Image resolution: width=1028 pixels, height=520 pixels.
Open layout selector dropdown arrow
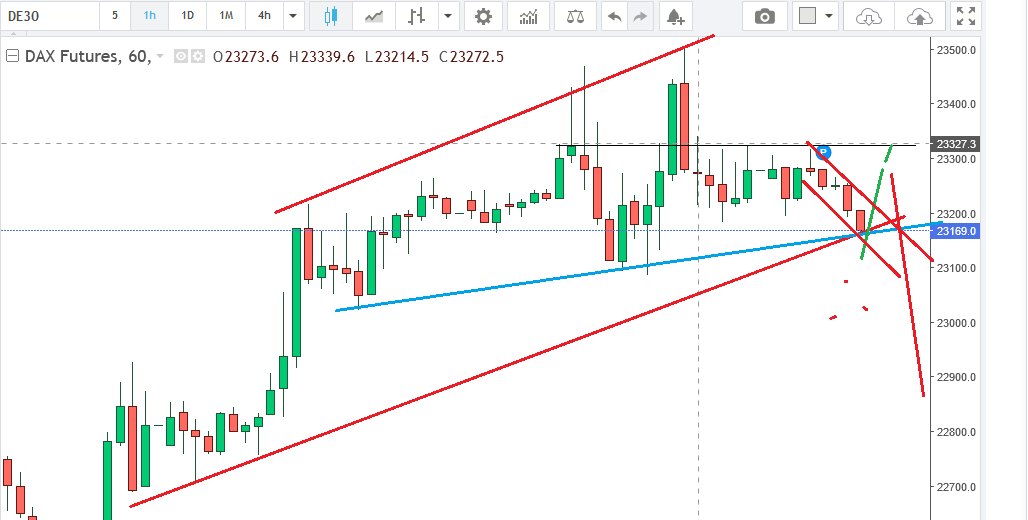(x=829, y=16)
